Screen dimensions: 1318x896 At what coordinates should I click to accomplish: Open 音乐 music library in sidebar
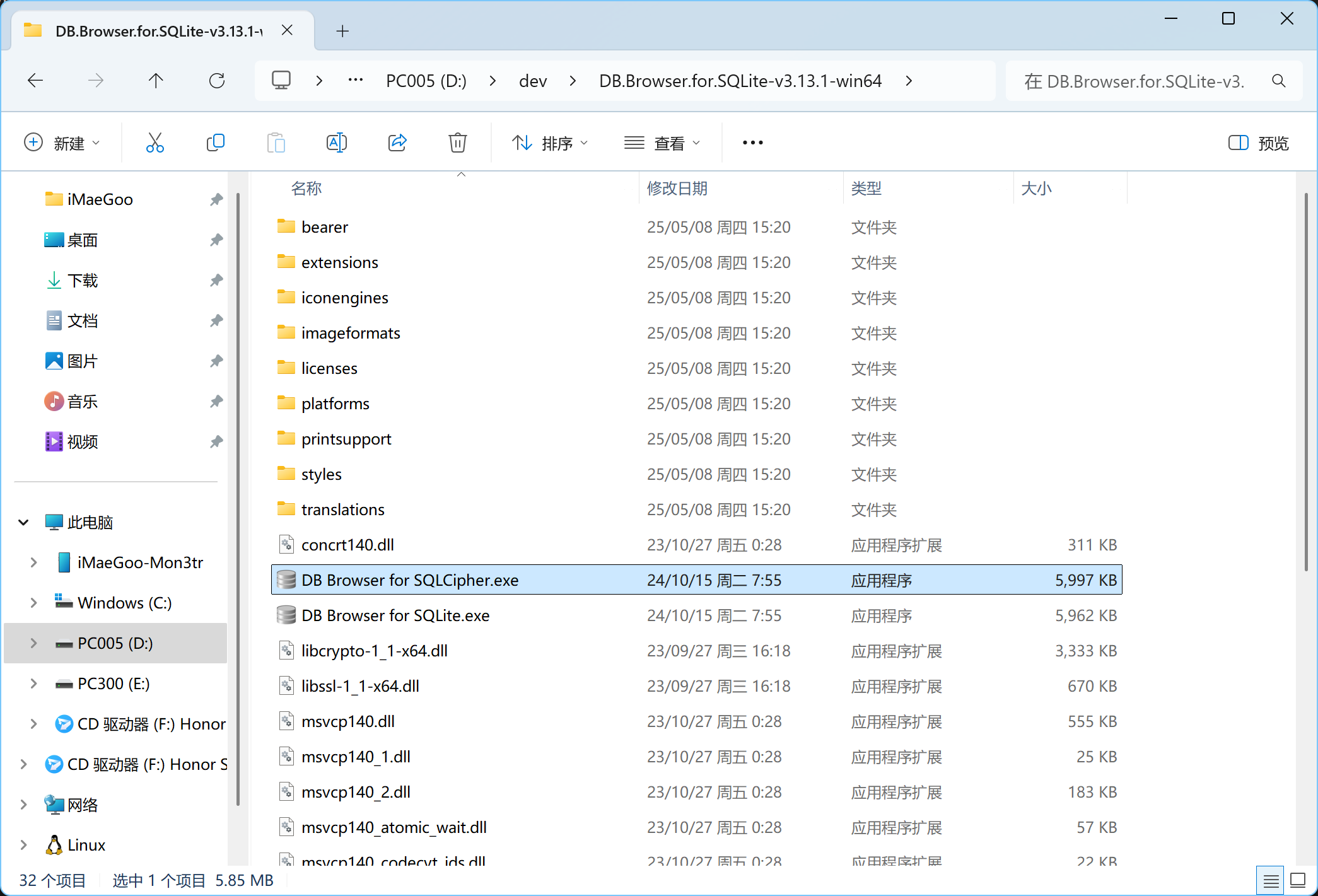click(71, 401)
